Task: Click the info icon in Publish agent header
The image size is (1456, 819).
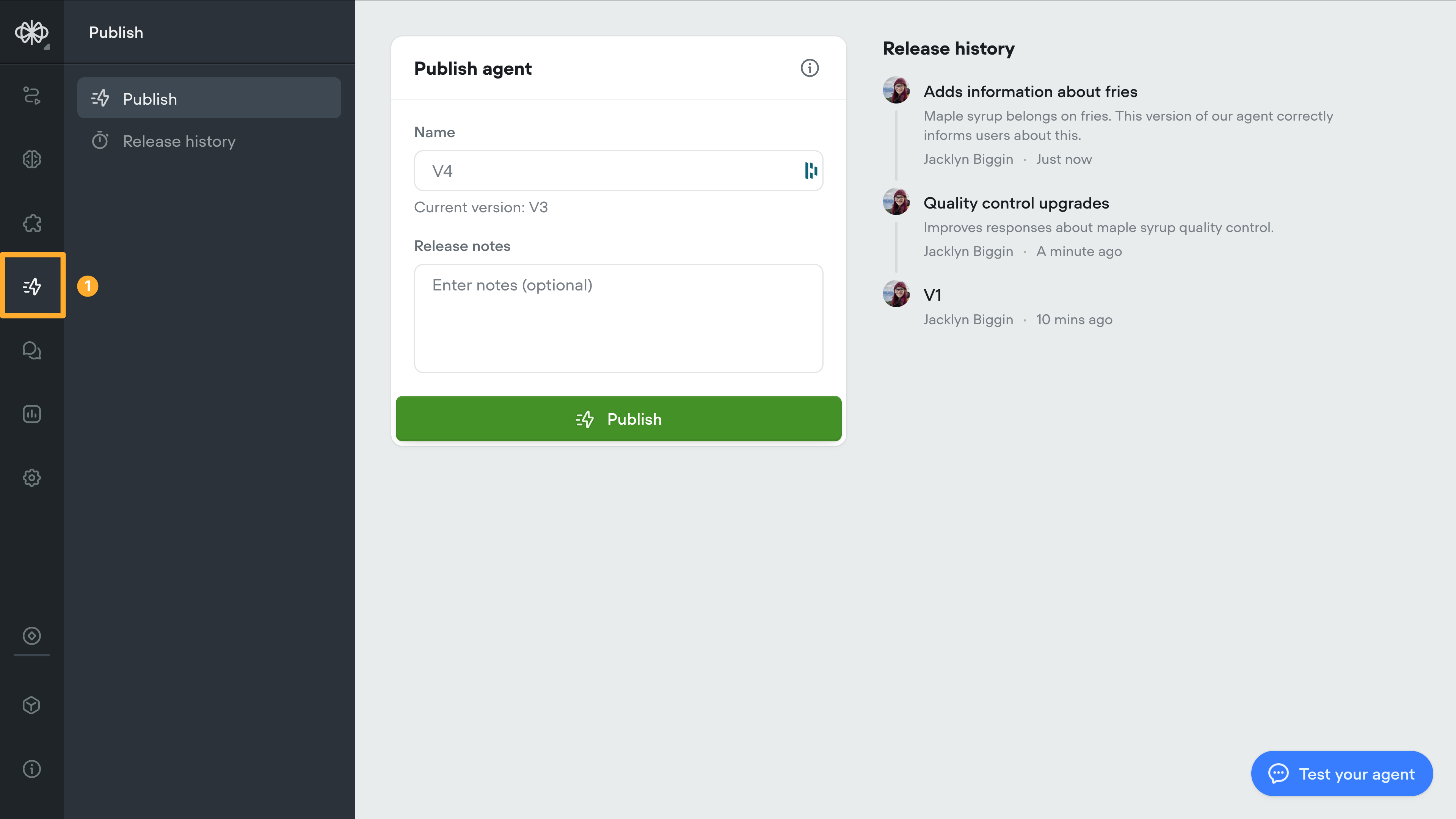Action: (x=810, y=68)
